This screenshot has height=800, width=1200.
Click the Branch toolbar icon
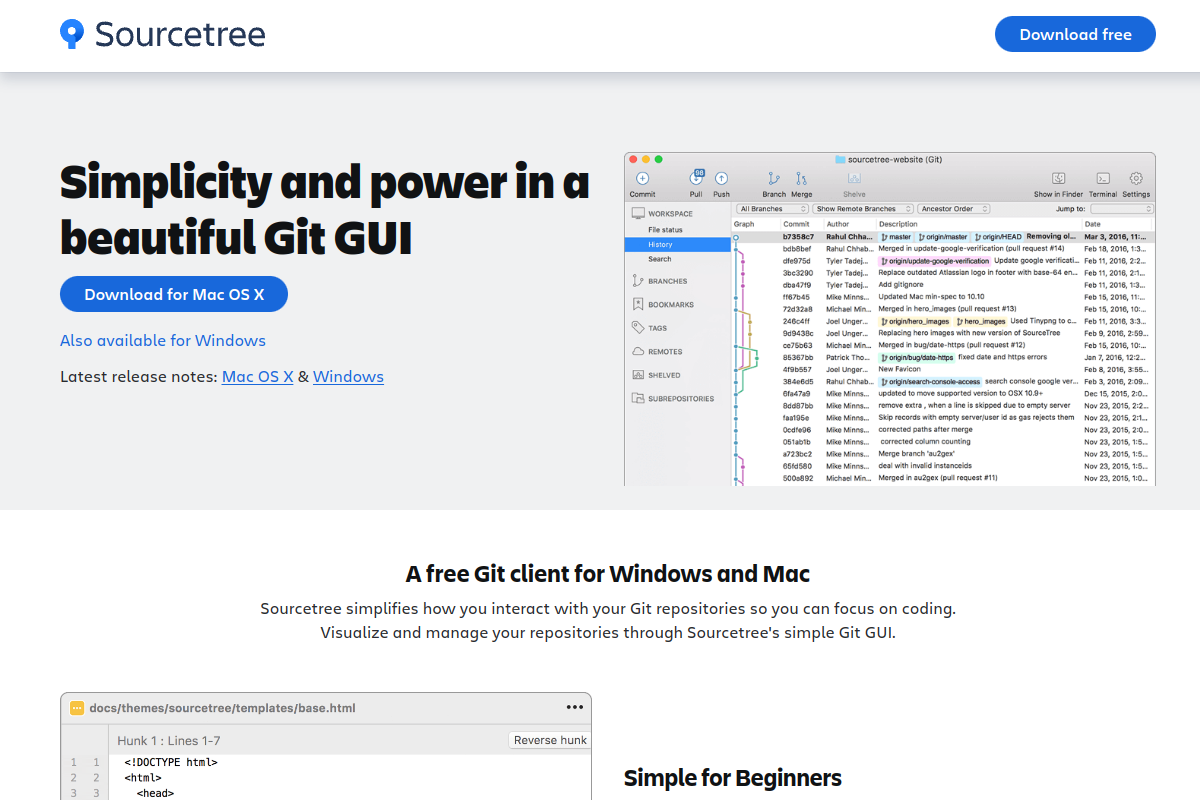(774, 179)
